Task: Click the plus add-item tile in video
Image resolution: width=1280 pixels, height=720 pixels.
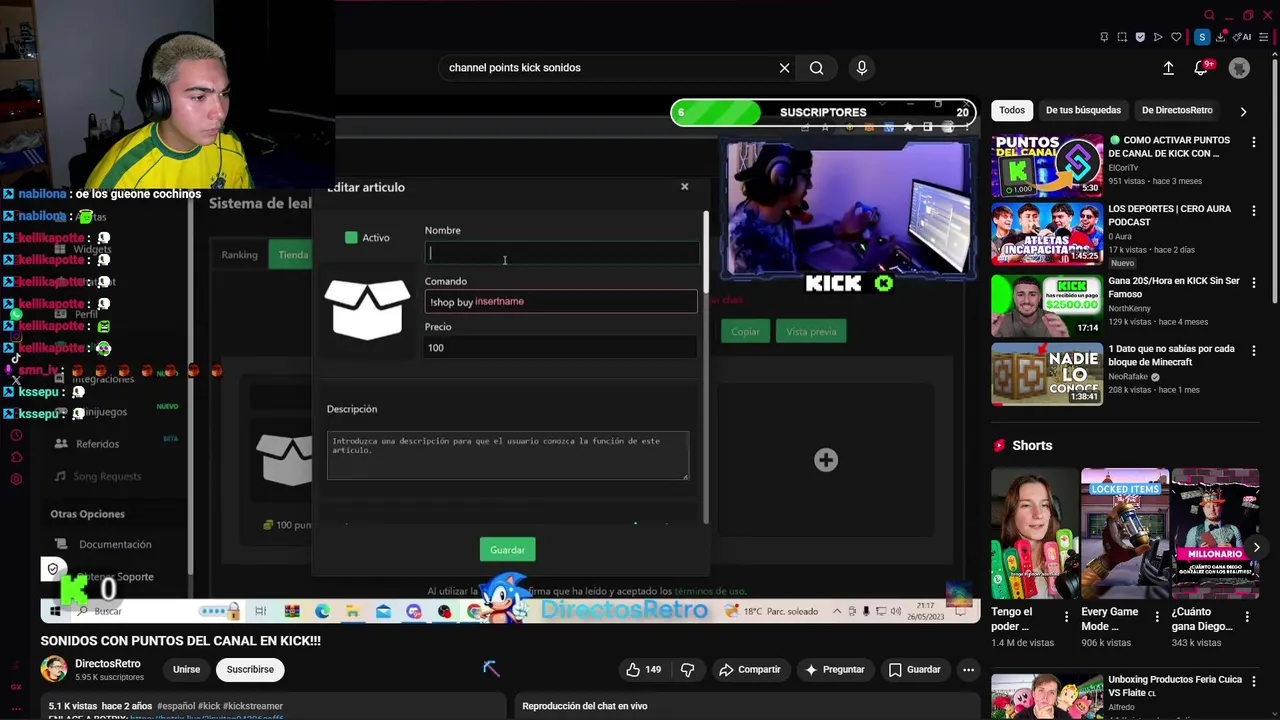Action: (x=826, y=460)
